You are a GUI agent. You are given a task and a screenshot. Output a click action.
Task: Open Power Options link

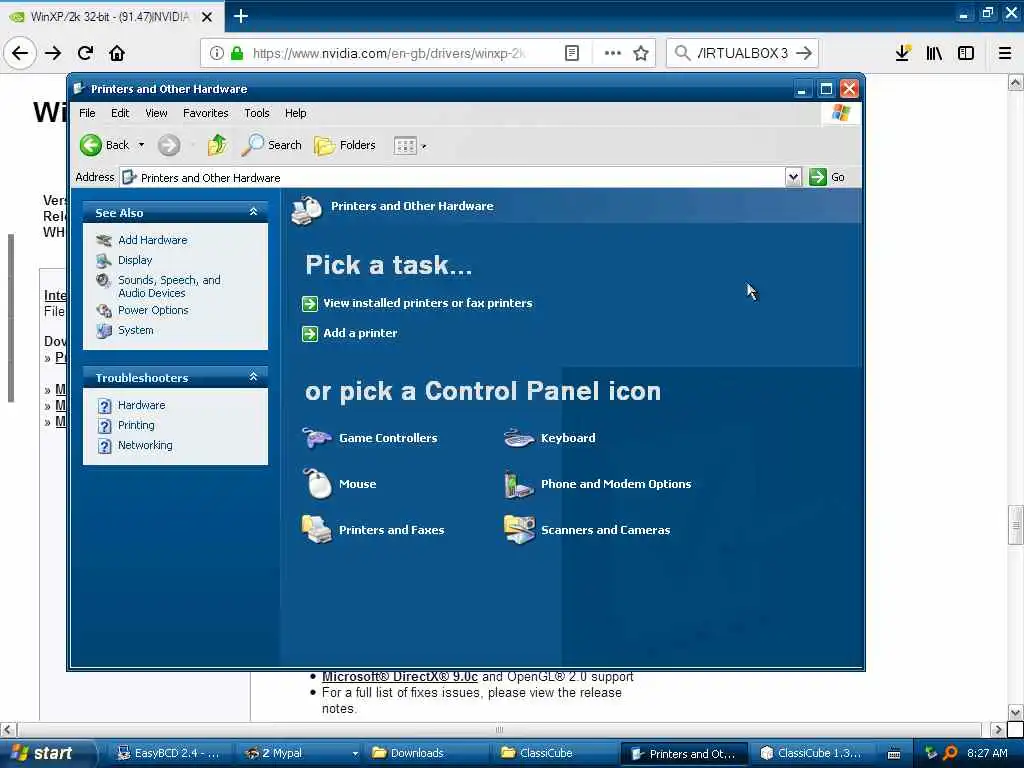coord(153,310)
